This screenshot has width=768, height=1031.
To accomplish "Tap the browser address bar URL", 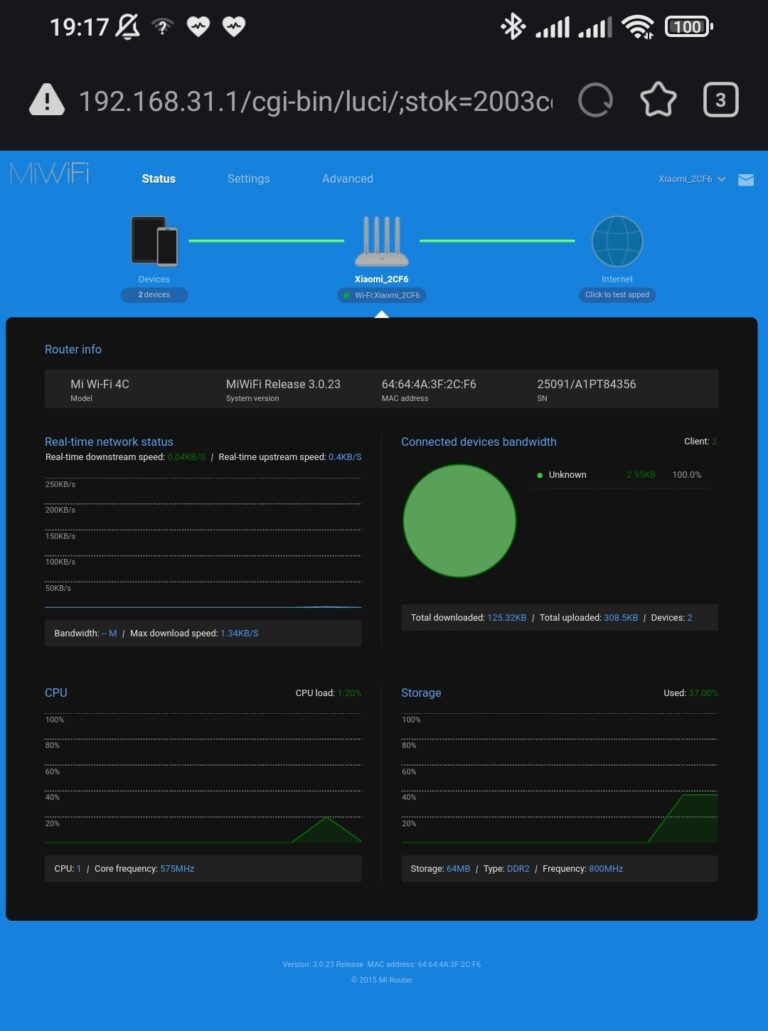I will 314,101.
